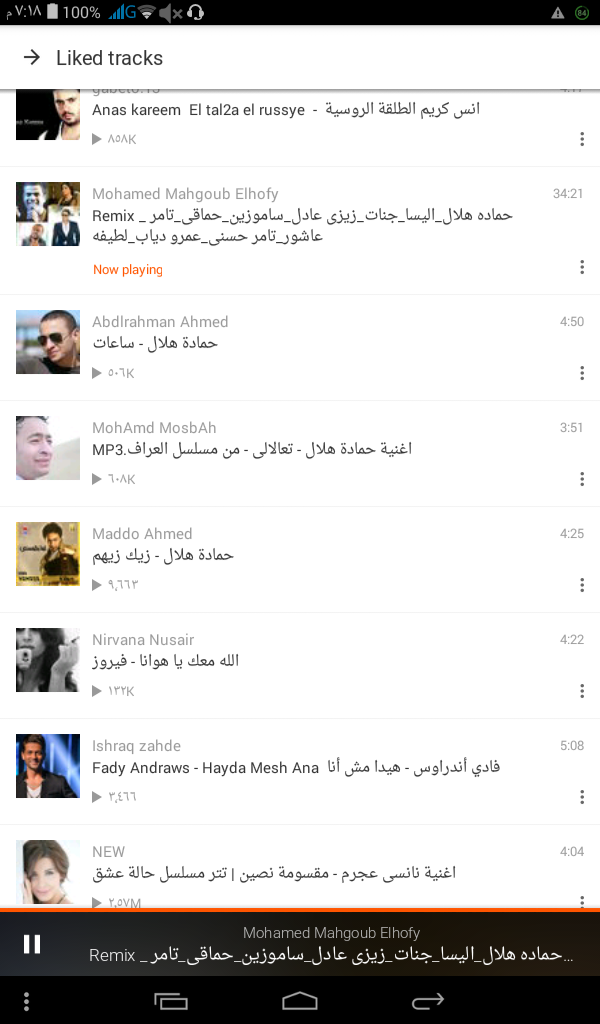Open three-dot menu for Ishraq zahde track
Image resolution: width=600 pixels, height=1024 pixels.
[582, 797]
